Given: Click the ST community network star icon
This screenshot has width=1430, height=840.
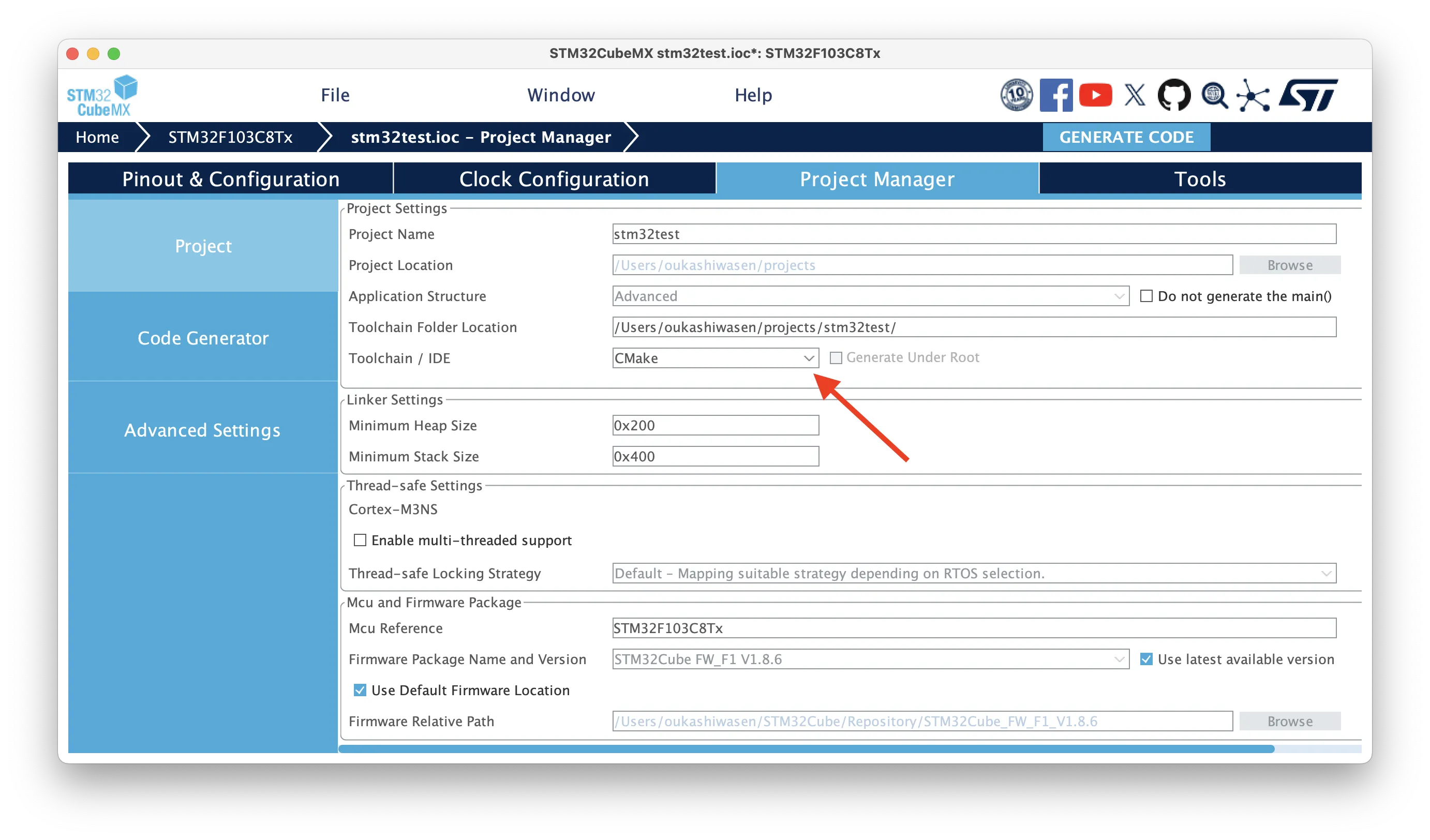Looking at the screenshot, I should pos(1253,95).
